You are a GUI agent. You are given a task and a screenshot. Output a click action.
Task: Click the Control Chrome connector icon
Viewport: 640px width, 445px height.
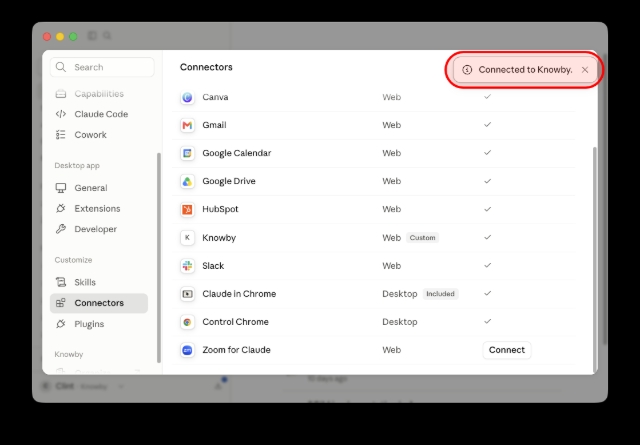[187, 322]
